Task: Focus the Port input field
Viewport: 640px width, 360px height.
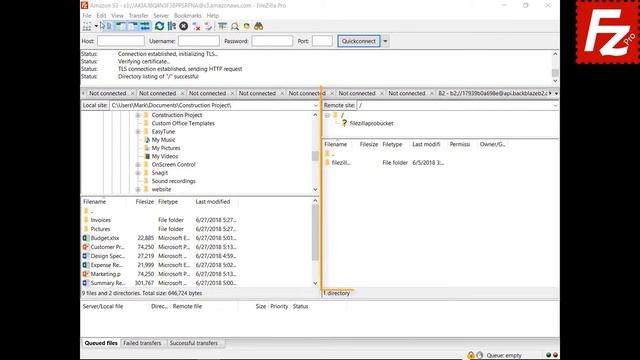Action: click(x=322, y=41)
